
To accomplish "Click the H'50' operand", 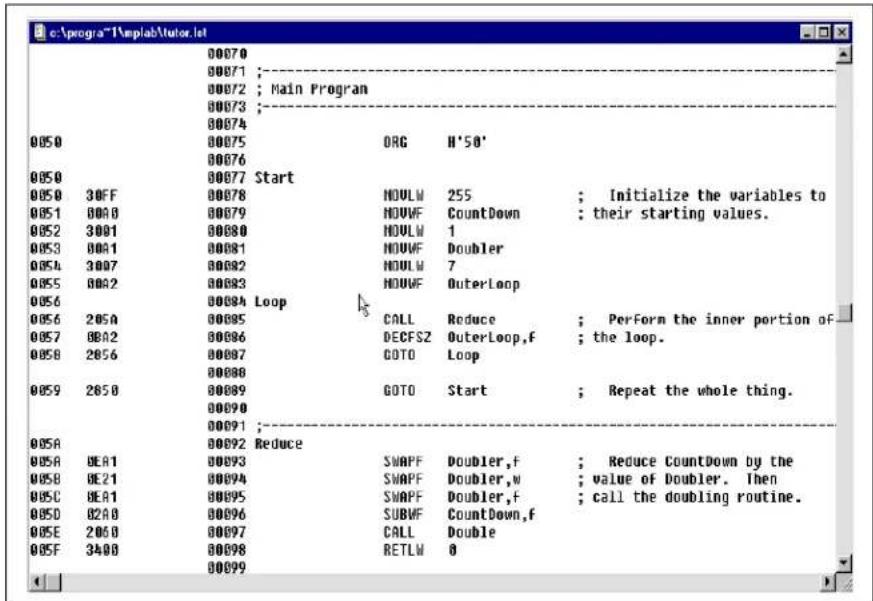I will click(467, 142).
